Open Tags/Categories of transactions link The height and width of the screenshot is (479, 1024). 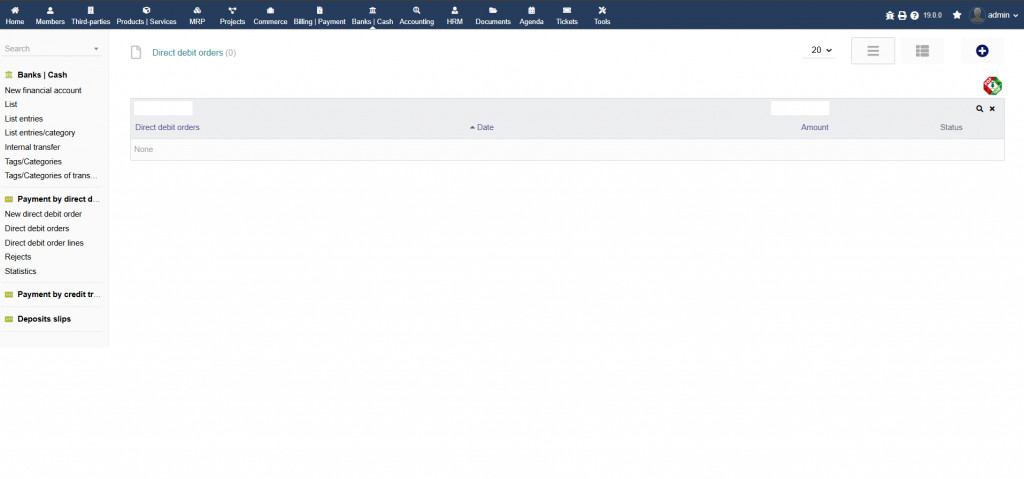click(51, 176)
